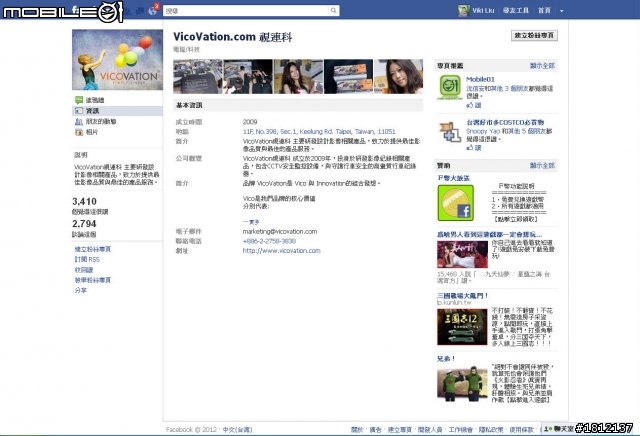640x436 pixels.
Task: Click the green speech bubble wall icon
Action: point(79,100)
